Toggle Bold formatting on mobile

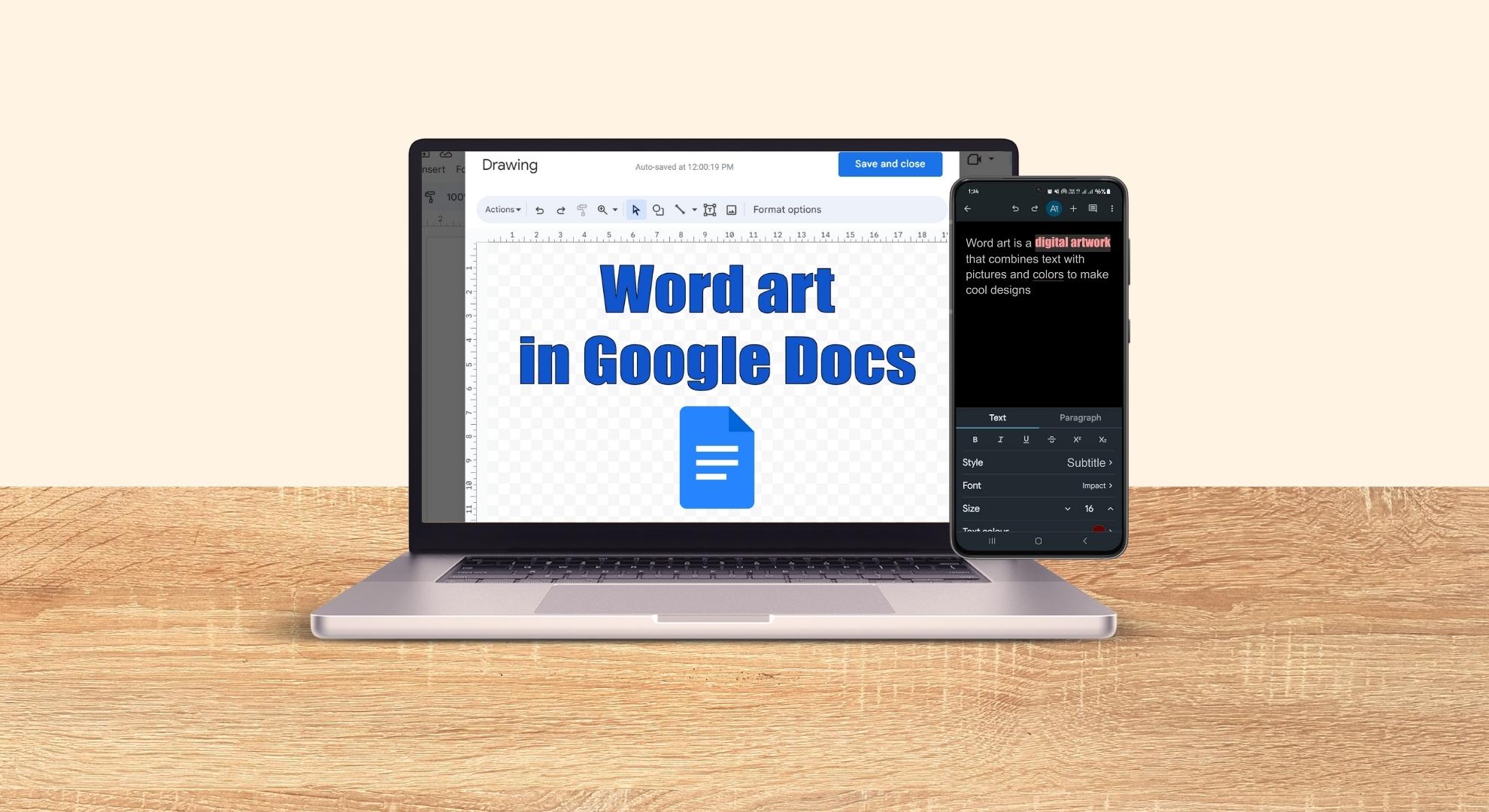974,440
